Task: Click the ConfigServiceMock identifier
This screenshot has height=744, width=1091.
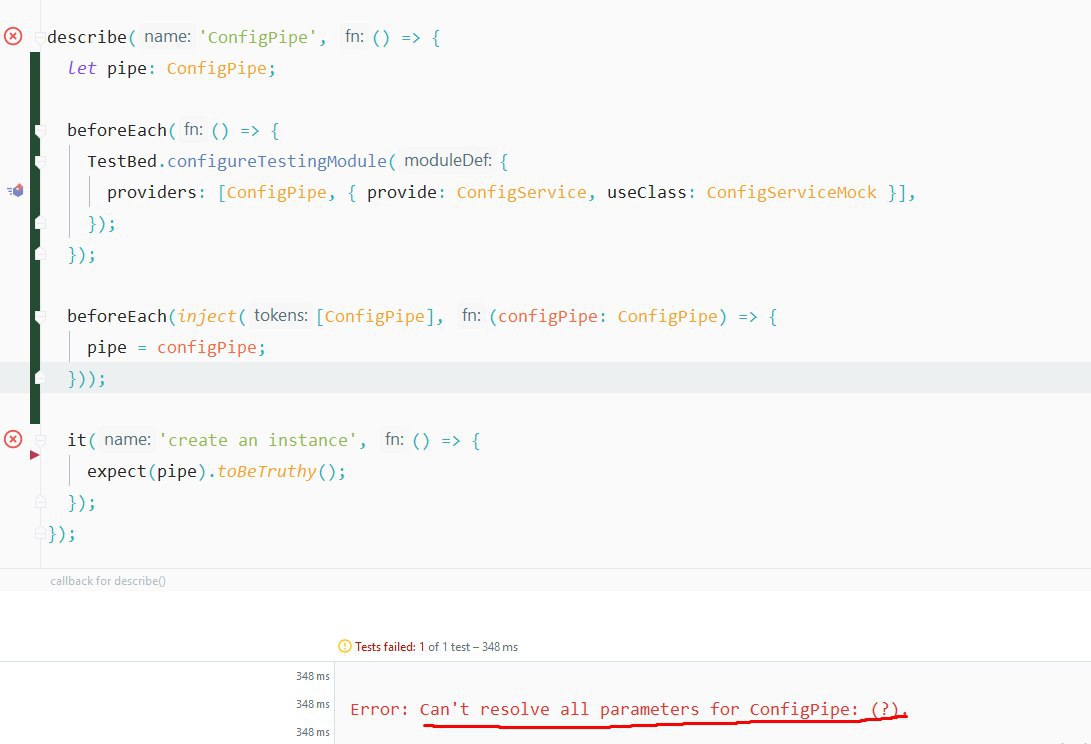Action: [x=791, y=192]
